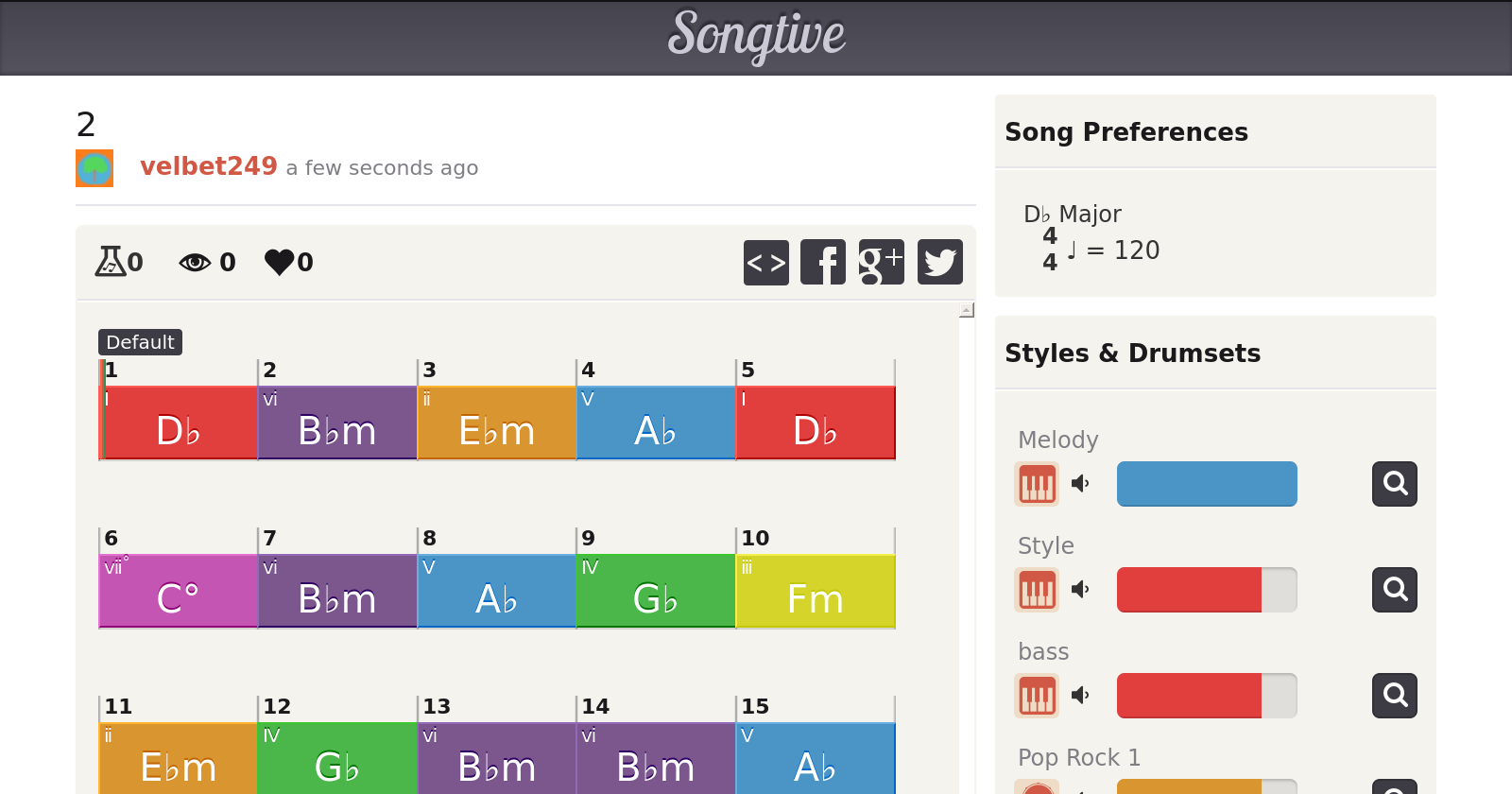Select the Default section label
This screenshot has width=1512, height=794.
[140, 342]
